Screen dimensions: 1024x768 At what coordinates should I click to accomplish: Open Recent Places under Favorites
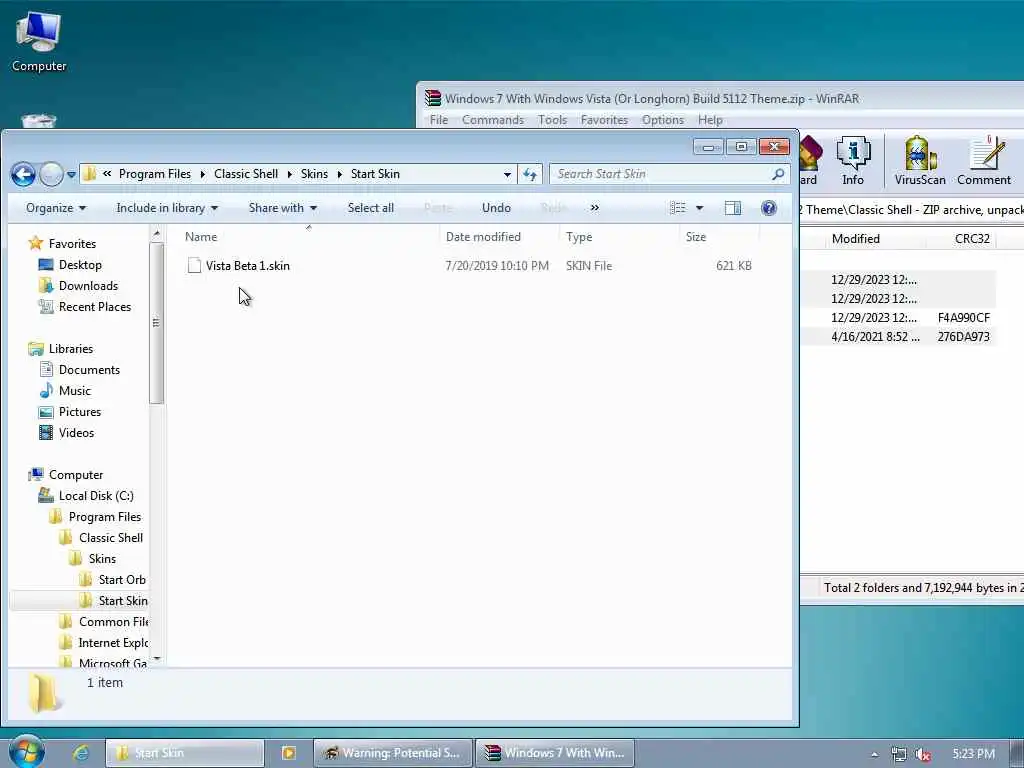pos(95,307)
